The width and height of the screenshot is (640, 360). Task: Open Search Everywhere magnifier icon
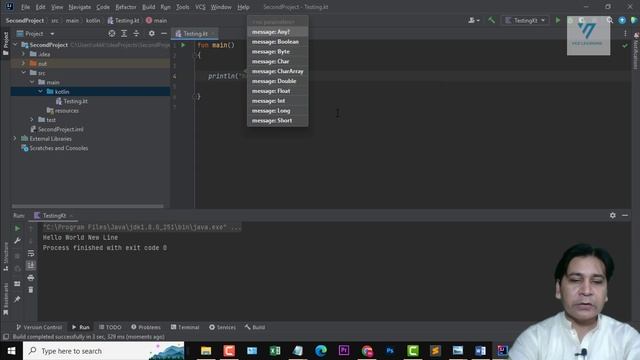point(610,20)
